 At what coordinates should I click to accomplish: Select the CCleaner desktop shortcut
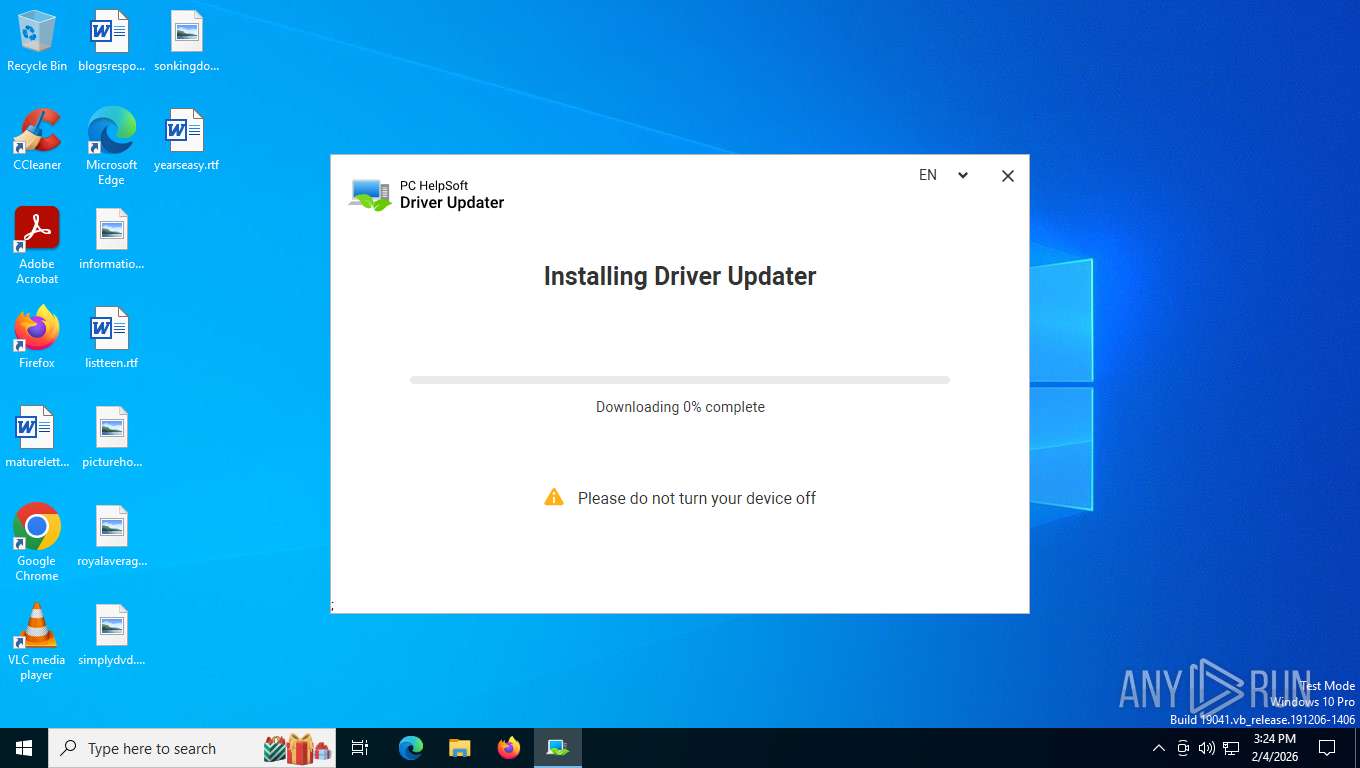point(37,140)
